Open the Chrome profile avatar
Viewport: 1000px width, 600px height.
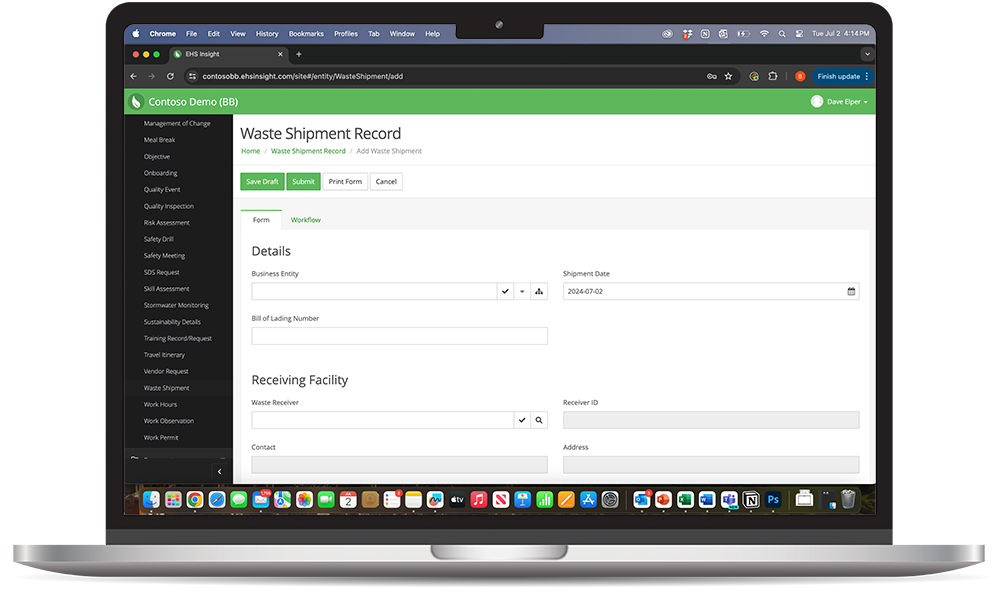pos(800,77)
